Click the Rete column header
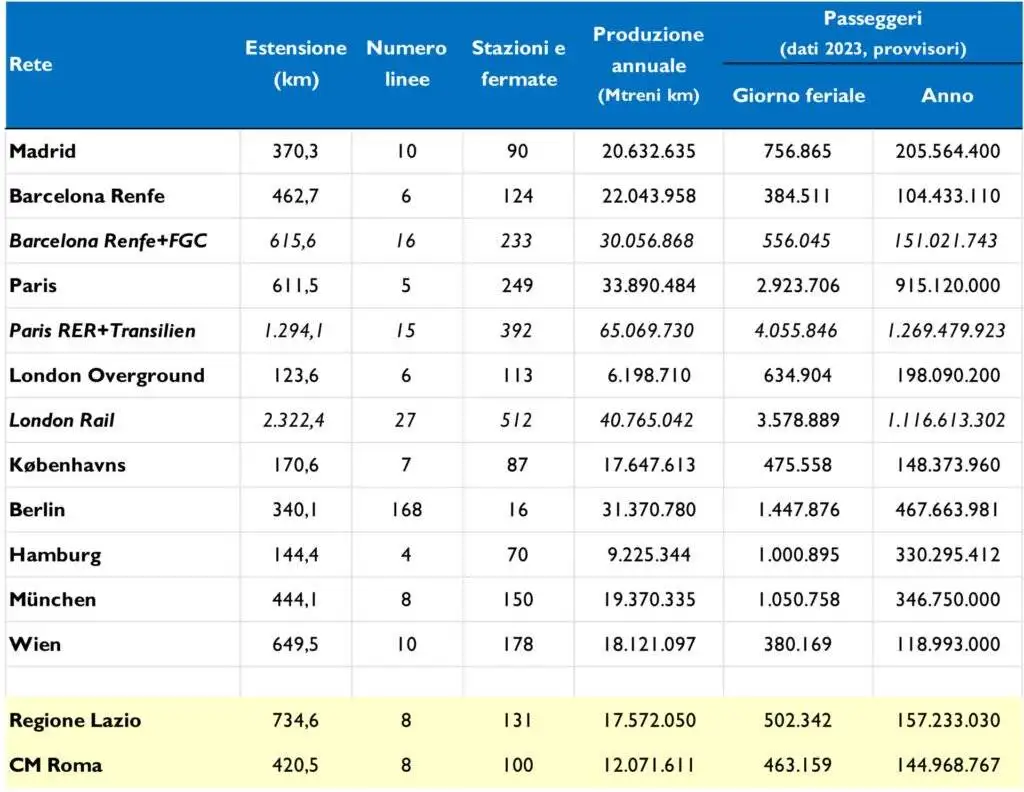 coord(31,65)
